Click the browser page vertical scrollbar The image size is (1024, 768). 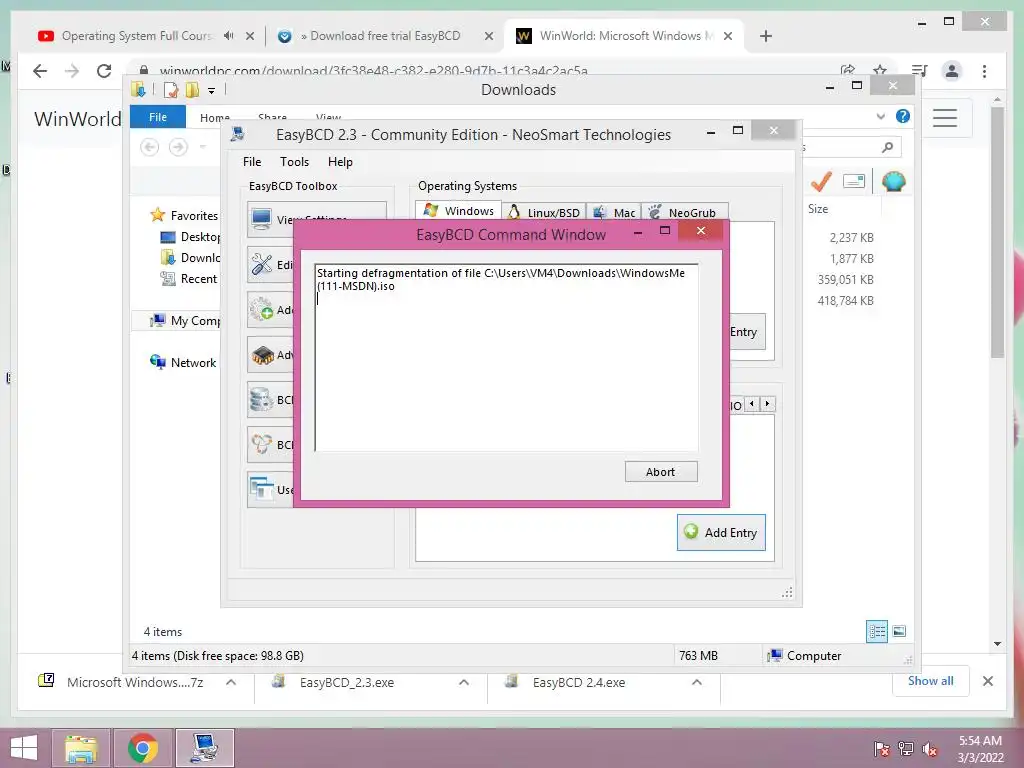(x=997, y=232)
